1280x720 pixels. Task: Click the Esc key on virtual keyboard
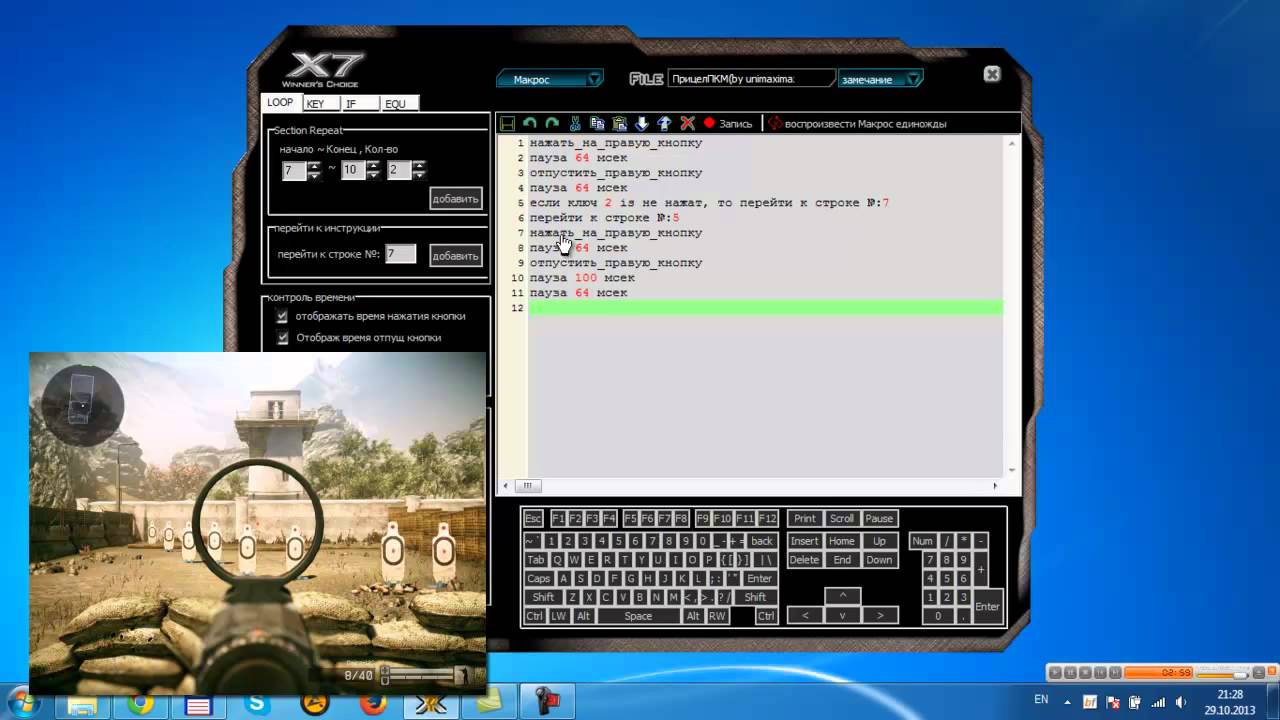click(533, 518)
